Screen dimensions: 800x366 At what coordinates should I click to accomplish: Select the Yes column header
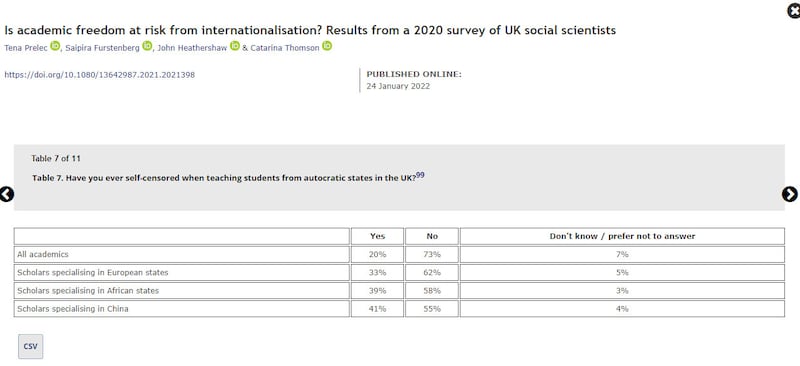[x=378, y=236]
